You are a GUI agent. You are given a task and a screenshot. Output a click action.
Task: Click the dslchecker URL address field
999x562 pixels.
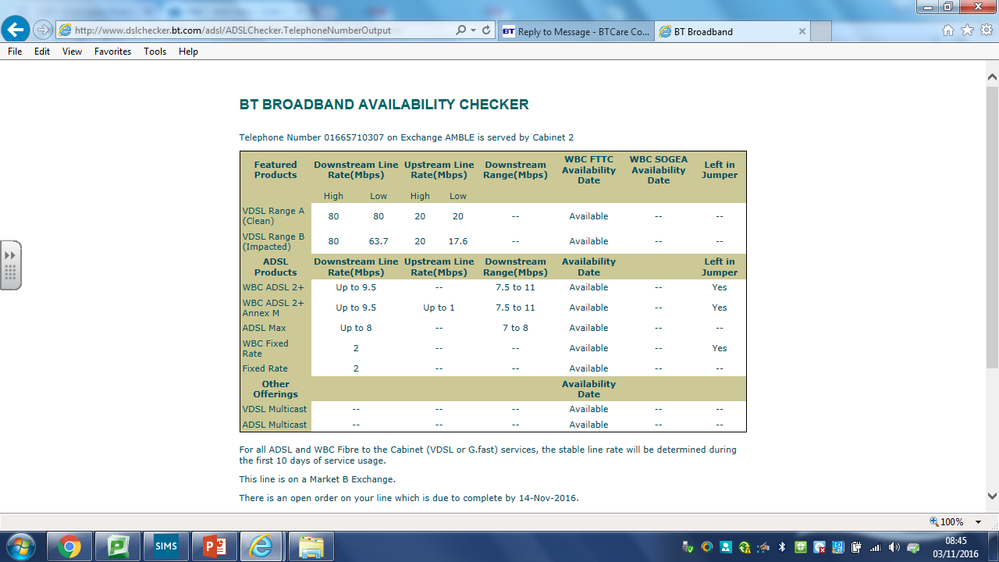[x=255, y=30]
